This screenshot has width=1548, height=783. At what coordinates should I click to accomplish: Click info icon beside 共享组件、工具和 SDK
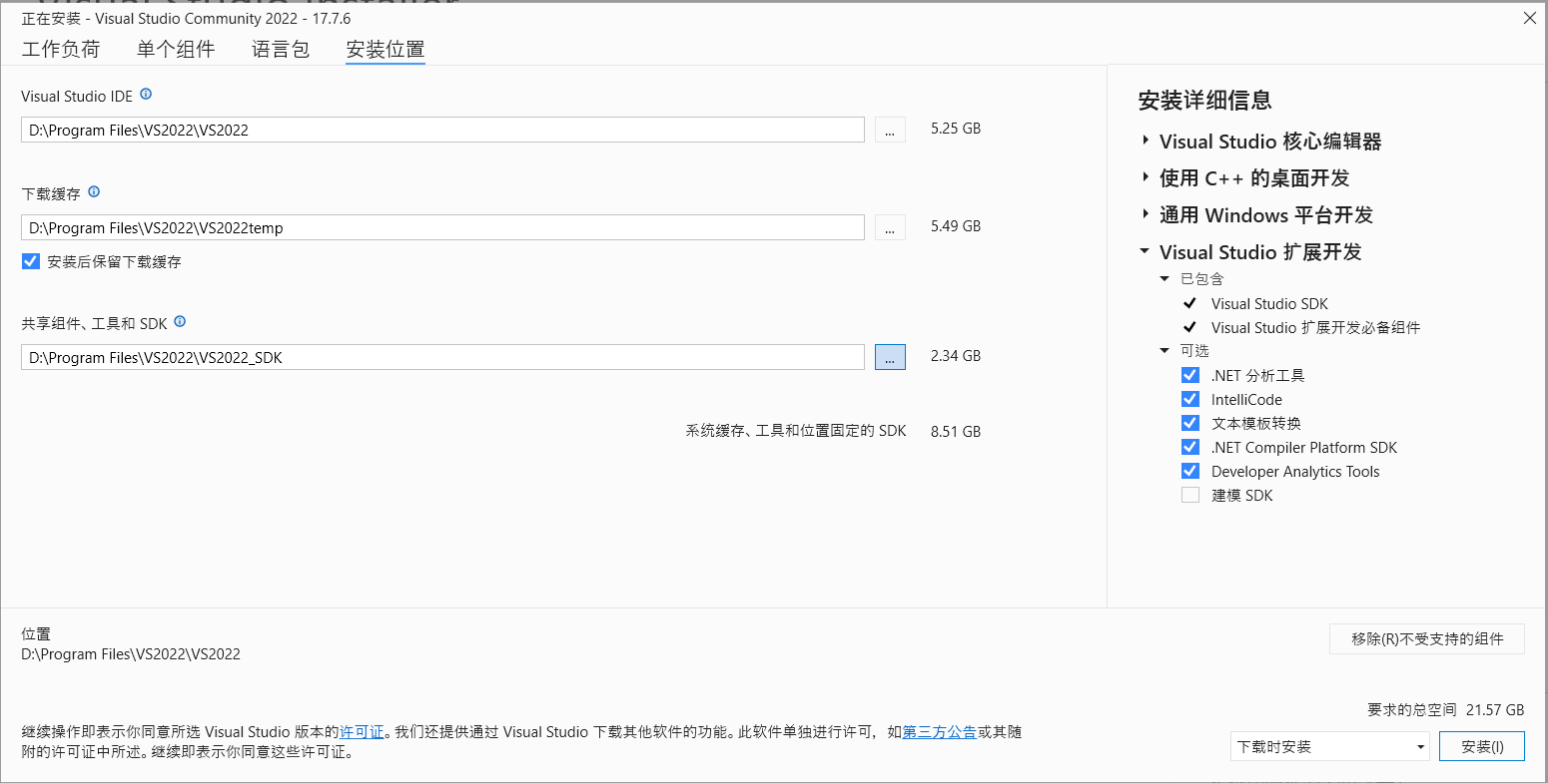coord(180,322)
